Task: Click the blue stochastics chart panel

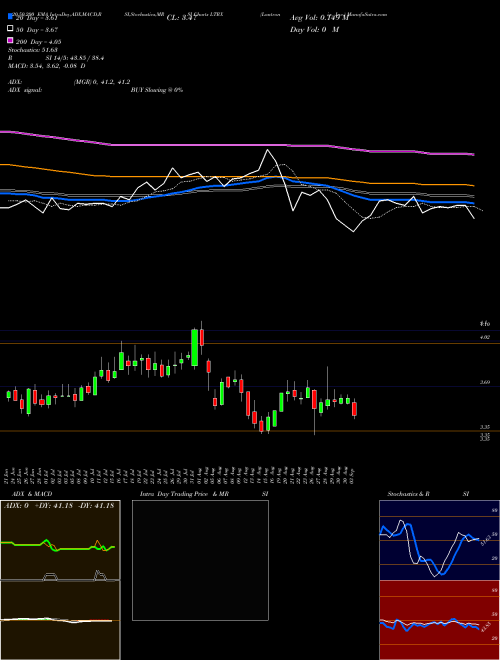Action: 439,540
